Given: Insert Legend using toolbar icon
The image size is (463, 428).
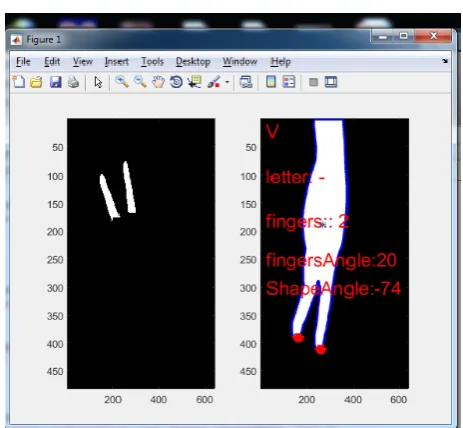Looking at the screenshot, I should (x=289, y=82).
